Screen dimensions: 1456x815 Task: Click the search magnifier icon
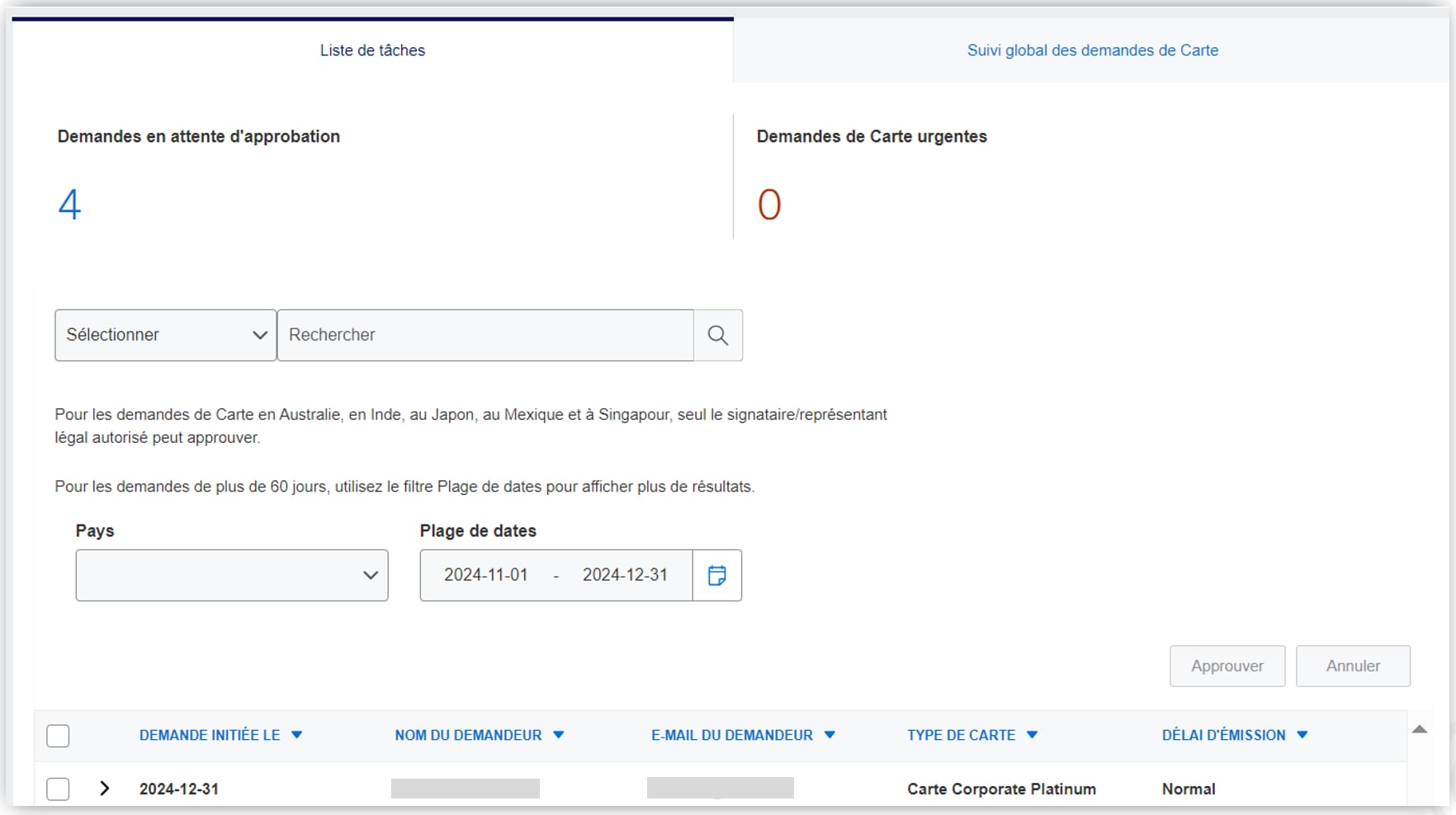tap(717, 335)
